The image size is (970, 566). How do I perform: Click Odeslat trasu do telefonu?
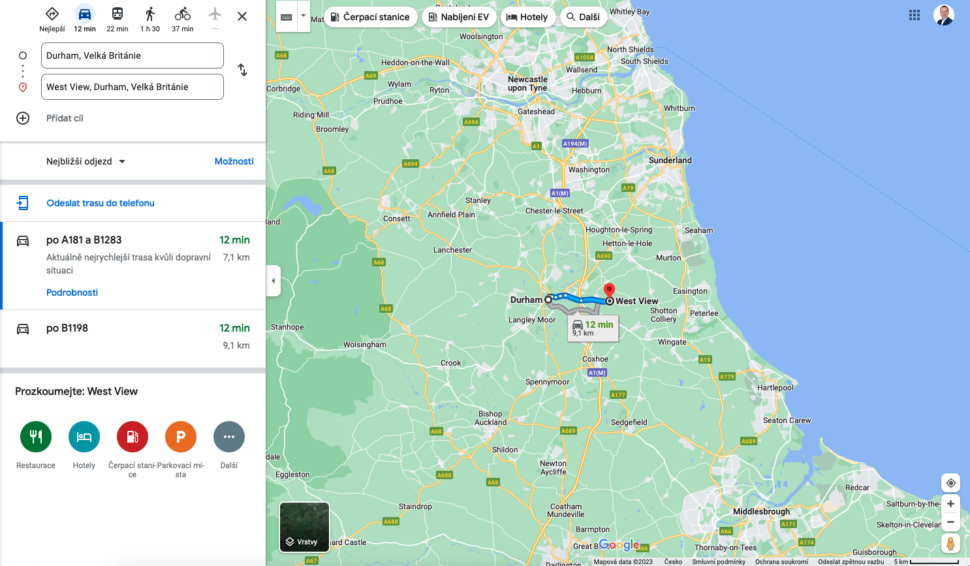(x=100, y=203)
